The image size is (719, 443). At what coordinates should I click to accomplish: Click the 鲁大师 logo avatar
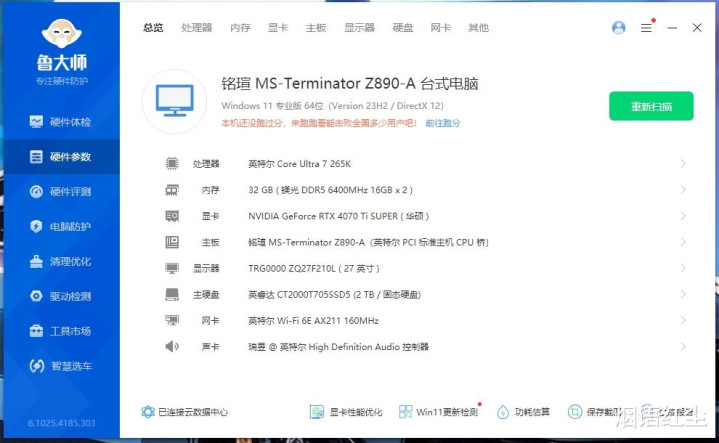61,33
